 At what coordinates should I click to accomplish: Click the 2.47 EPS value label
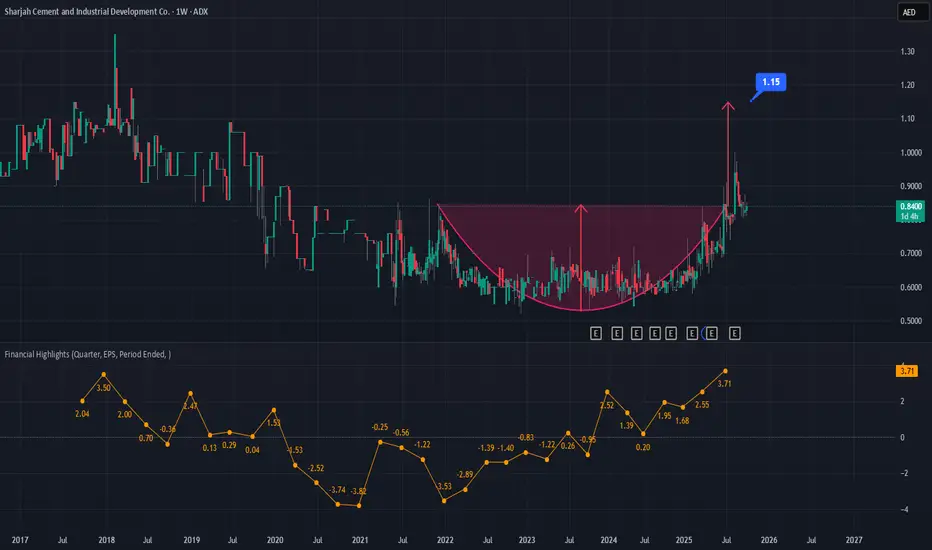pyautogui.click(x=190, y=406)
